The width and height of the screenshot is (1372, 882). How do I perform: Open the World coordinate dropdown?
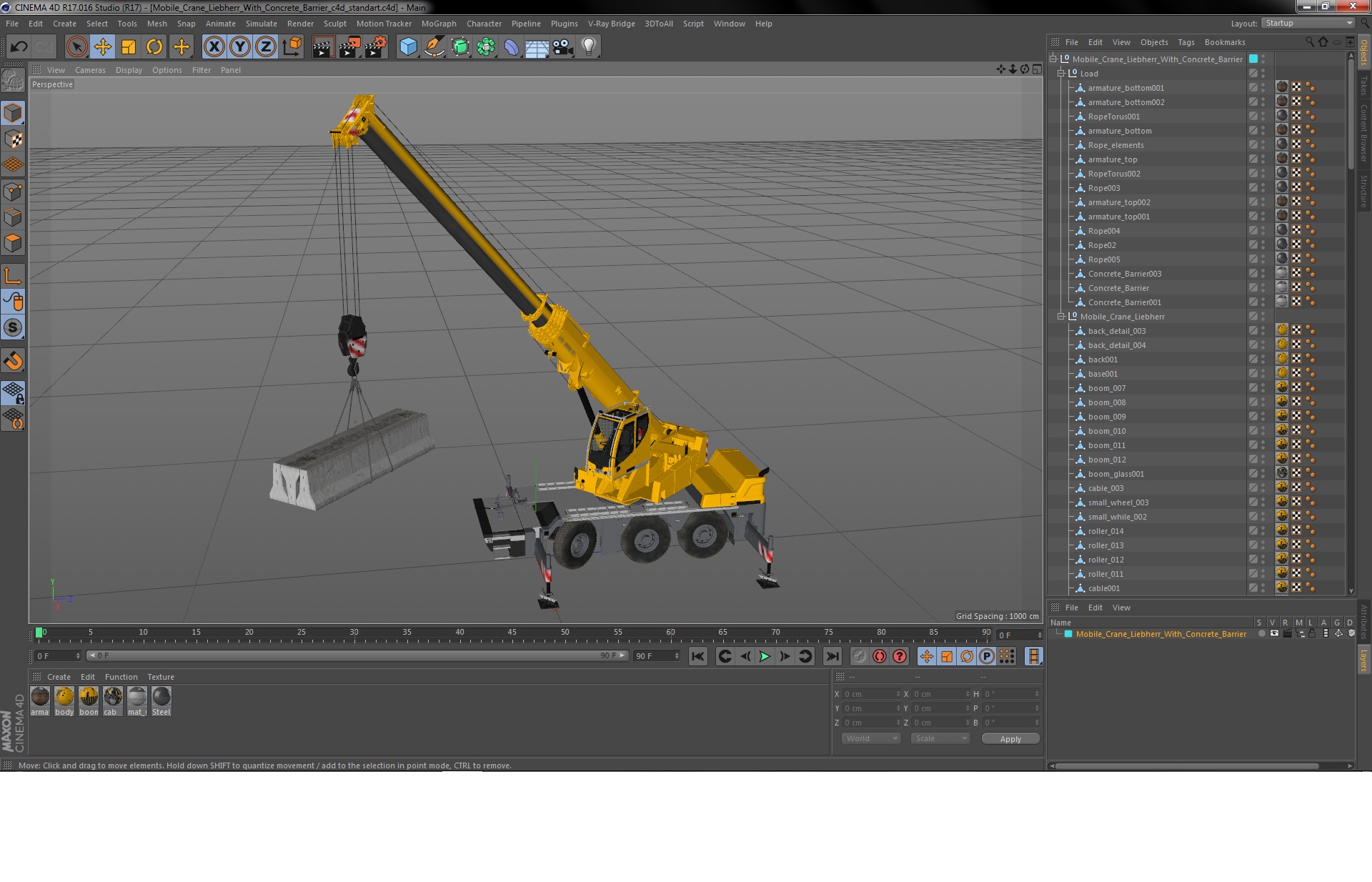[870, 738]
